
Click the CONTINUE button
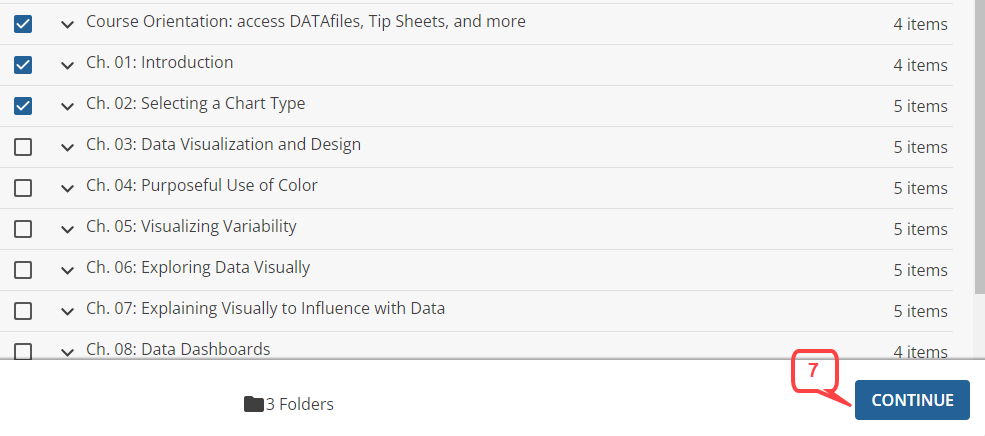point(912,400)
